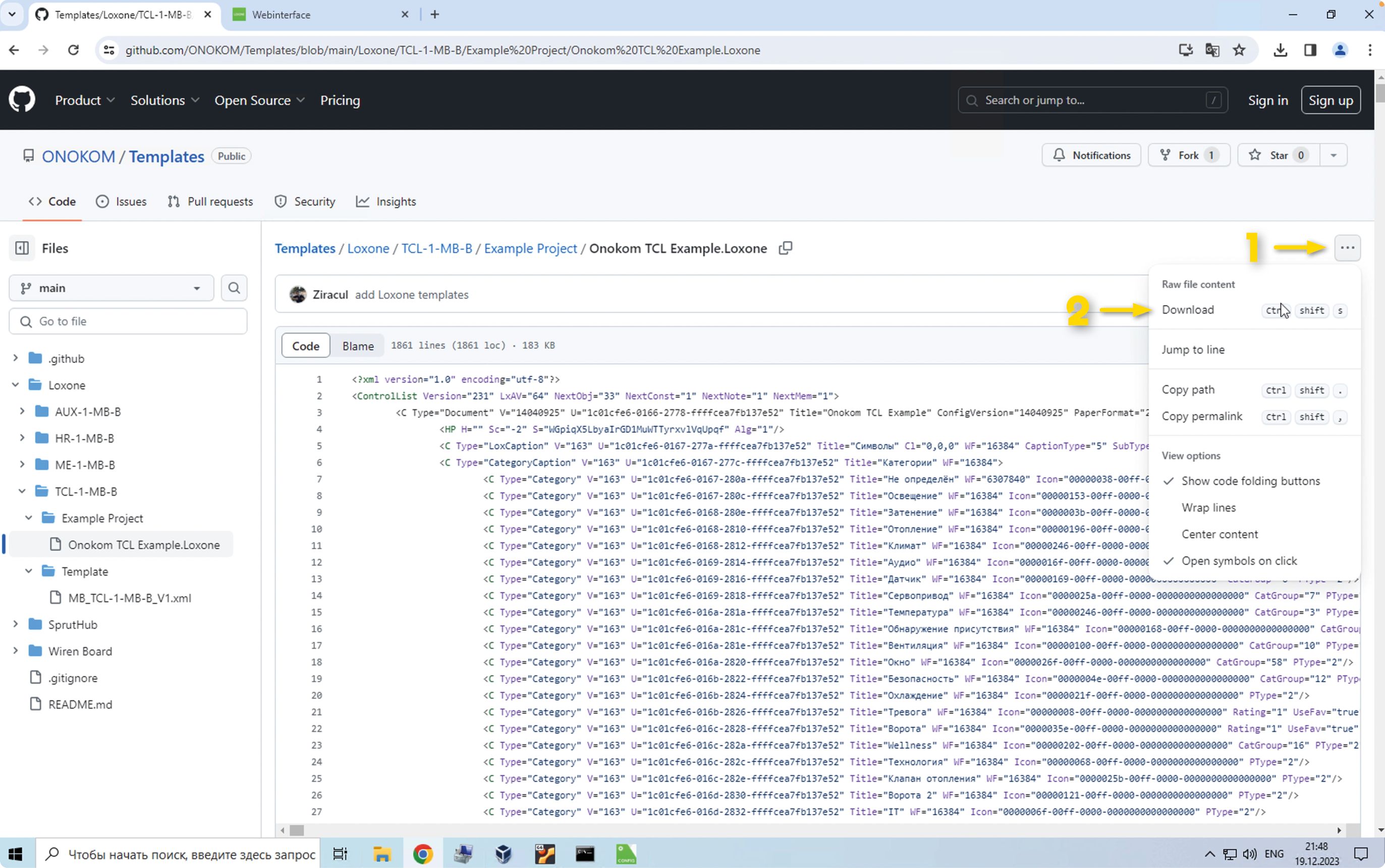Open the Example Project breadcrumb link
The height and width of the screenshot is (868, 1385).
click(530, 248)
